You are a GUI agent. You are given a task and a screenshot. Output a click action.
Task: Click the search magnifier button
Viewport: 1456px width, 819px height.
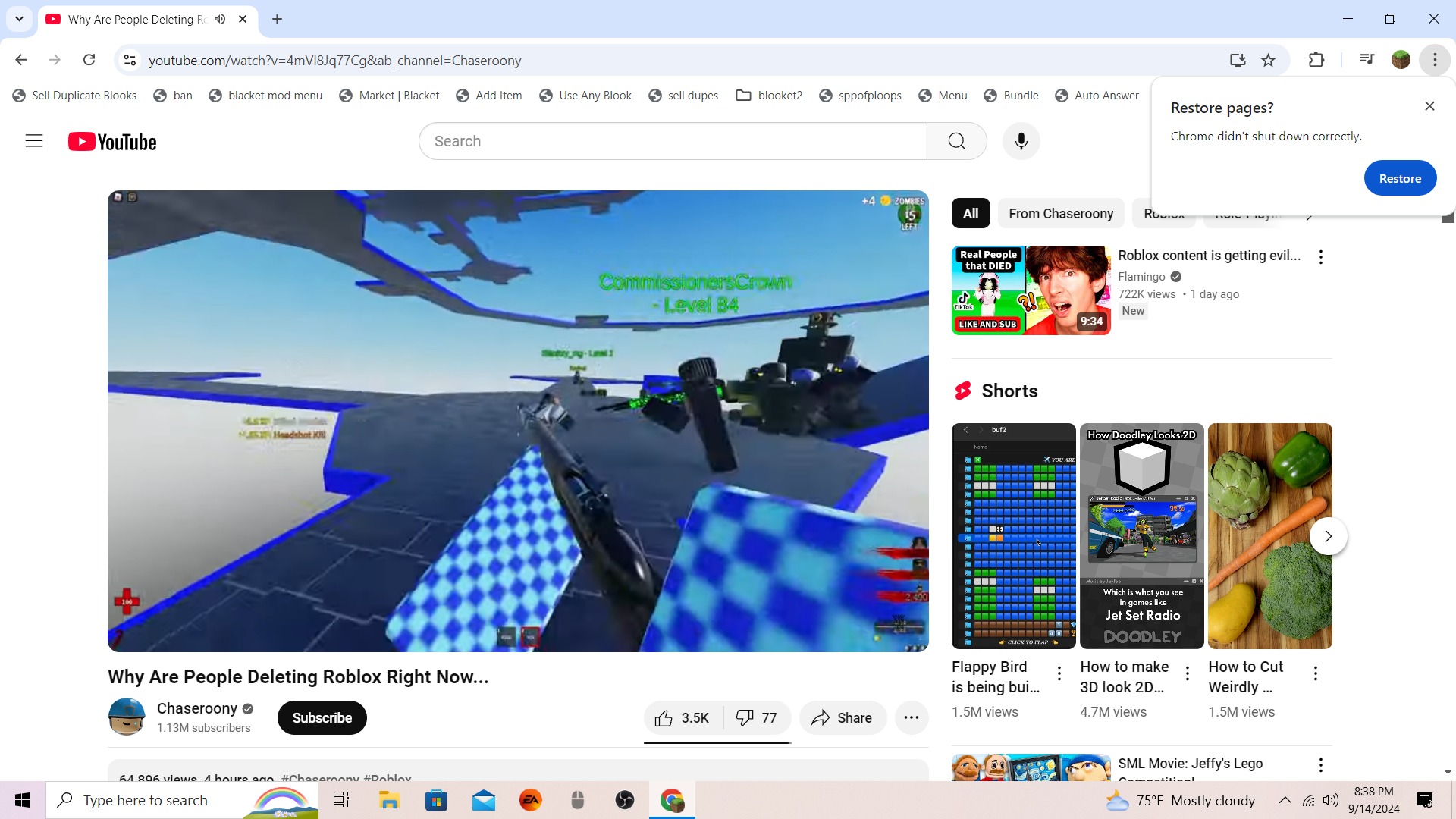click(956, 141)
